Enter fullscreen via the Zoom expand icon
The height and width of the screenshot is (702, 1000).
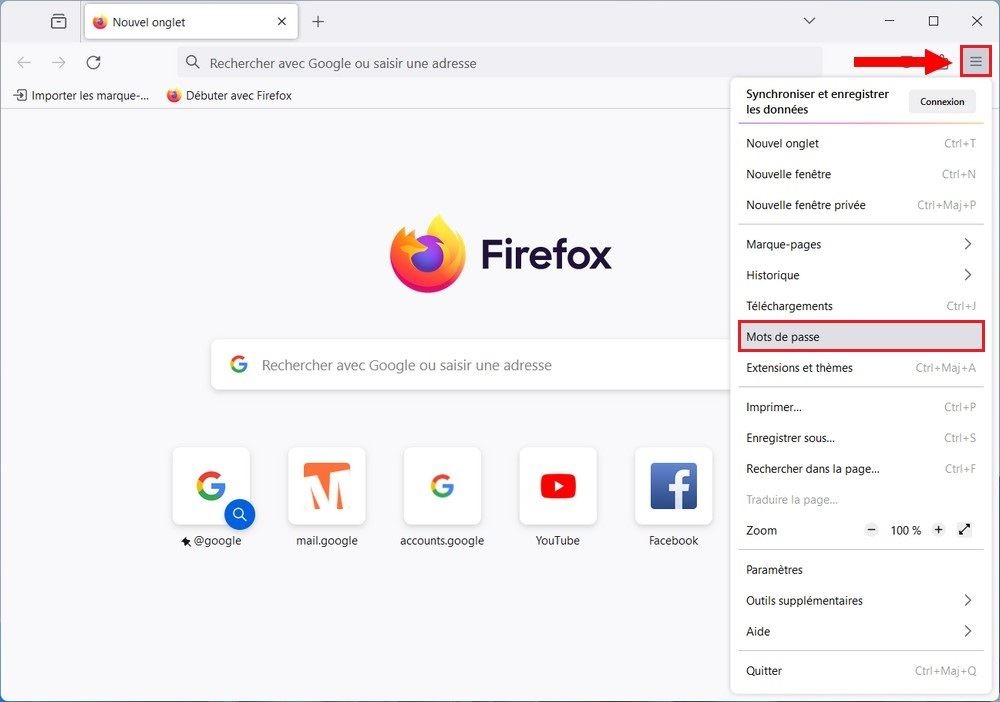[x=964, y=530]
